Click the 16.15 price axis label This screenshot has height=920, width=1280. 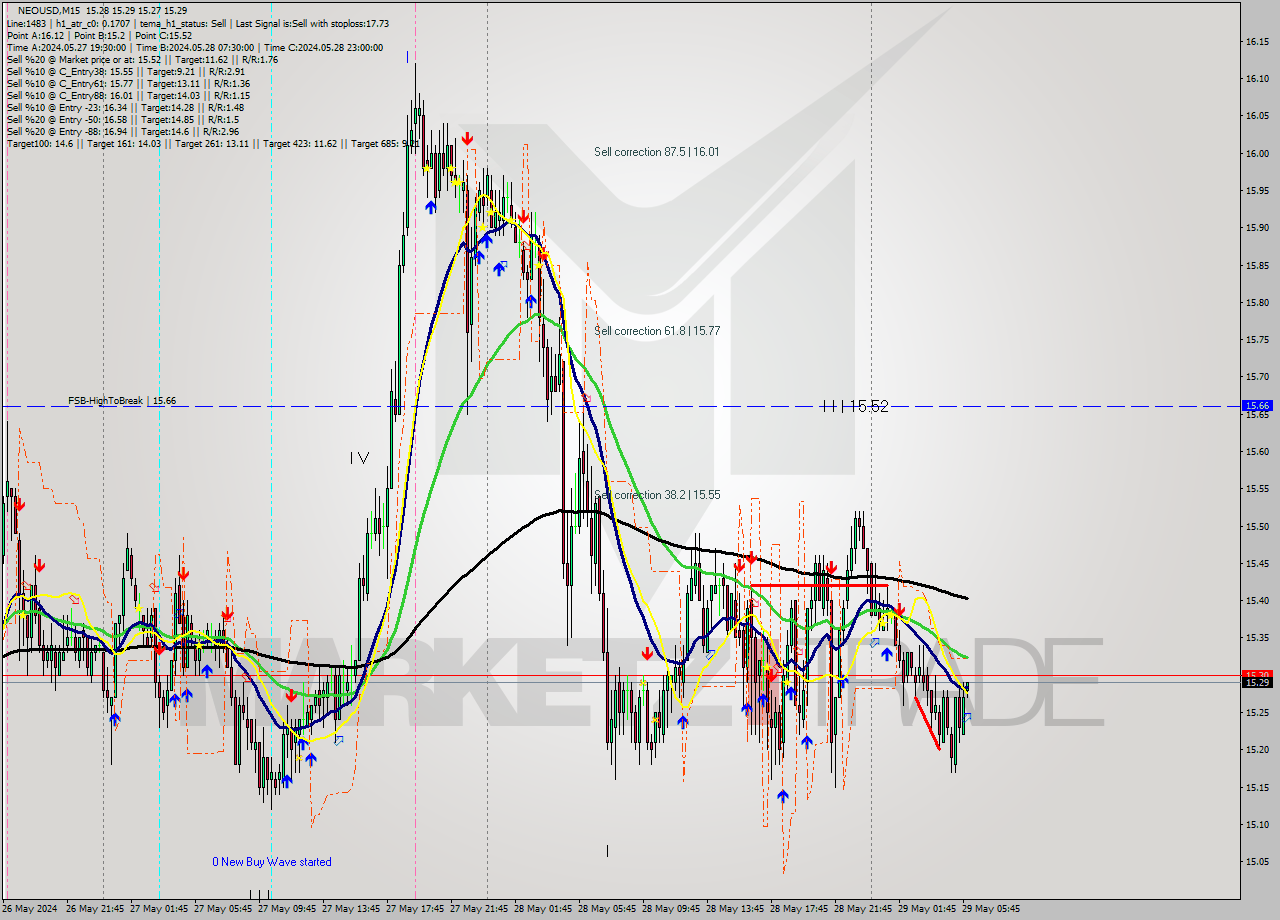point(1257,41)
